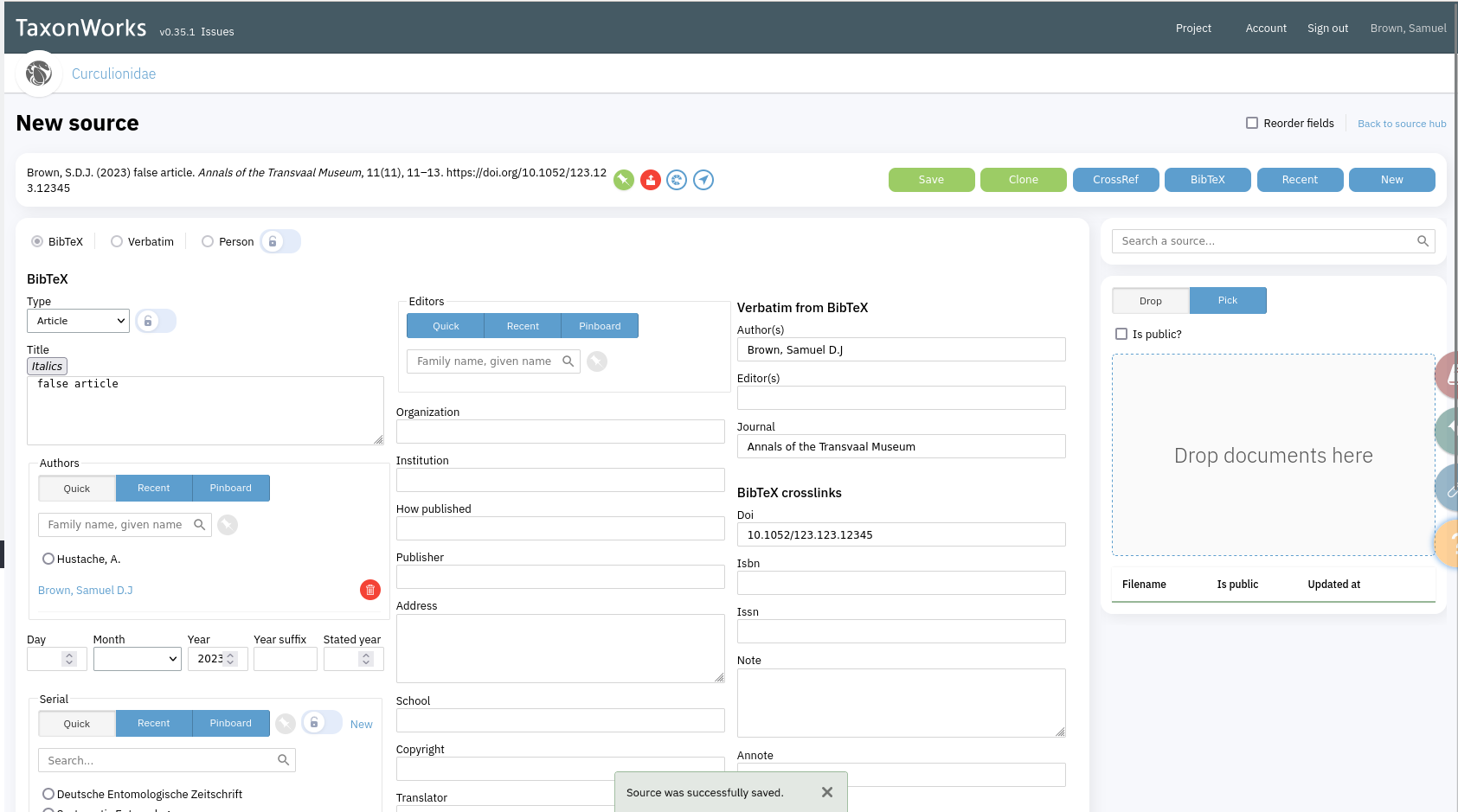Click the Publisher input field
The width and height of the screenshot is (1458, 812).
pos(560,577)
